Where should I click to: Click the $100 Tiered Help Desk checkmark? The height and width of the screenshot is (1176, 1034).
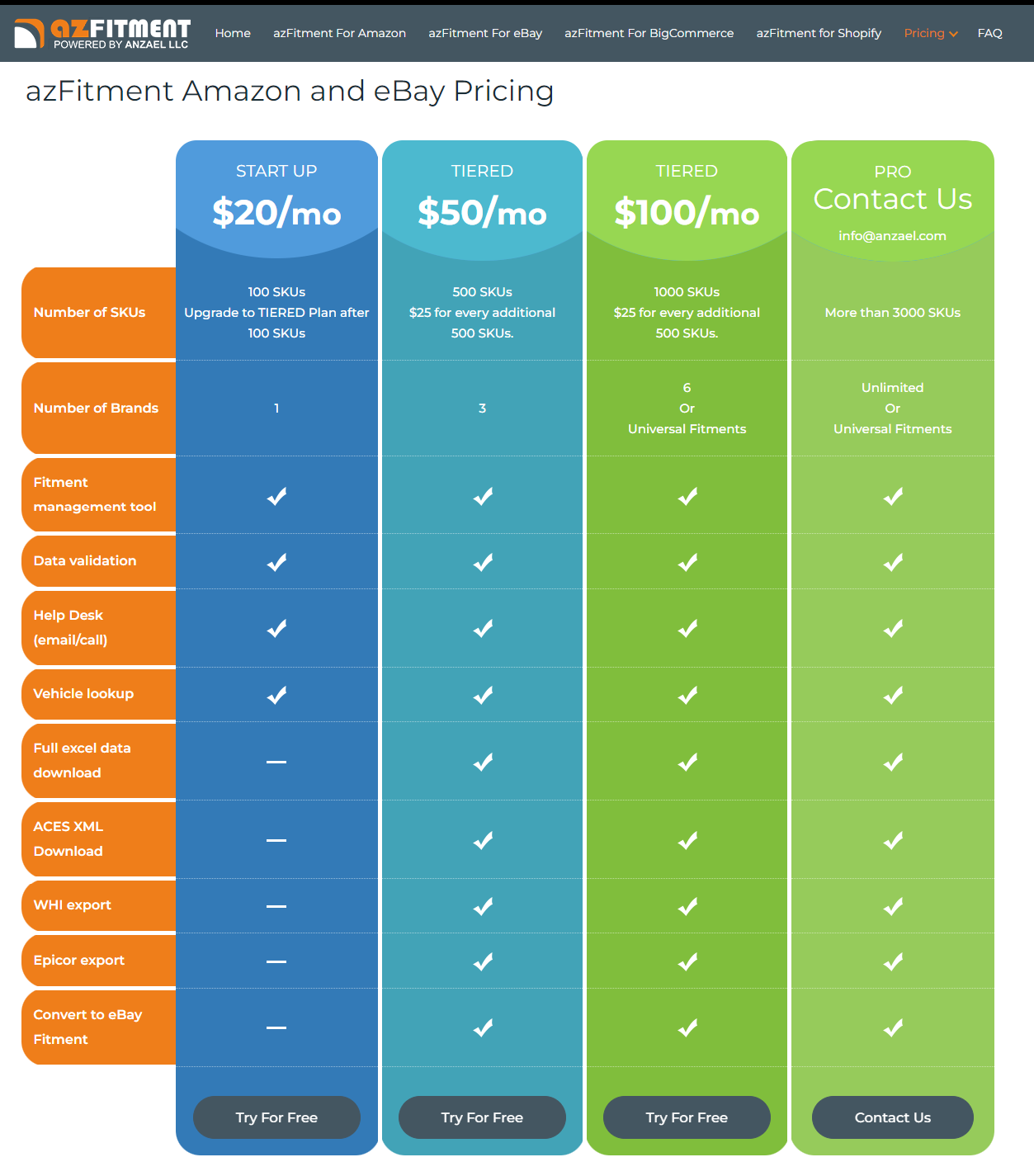click(x=687, y=629)
